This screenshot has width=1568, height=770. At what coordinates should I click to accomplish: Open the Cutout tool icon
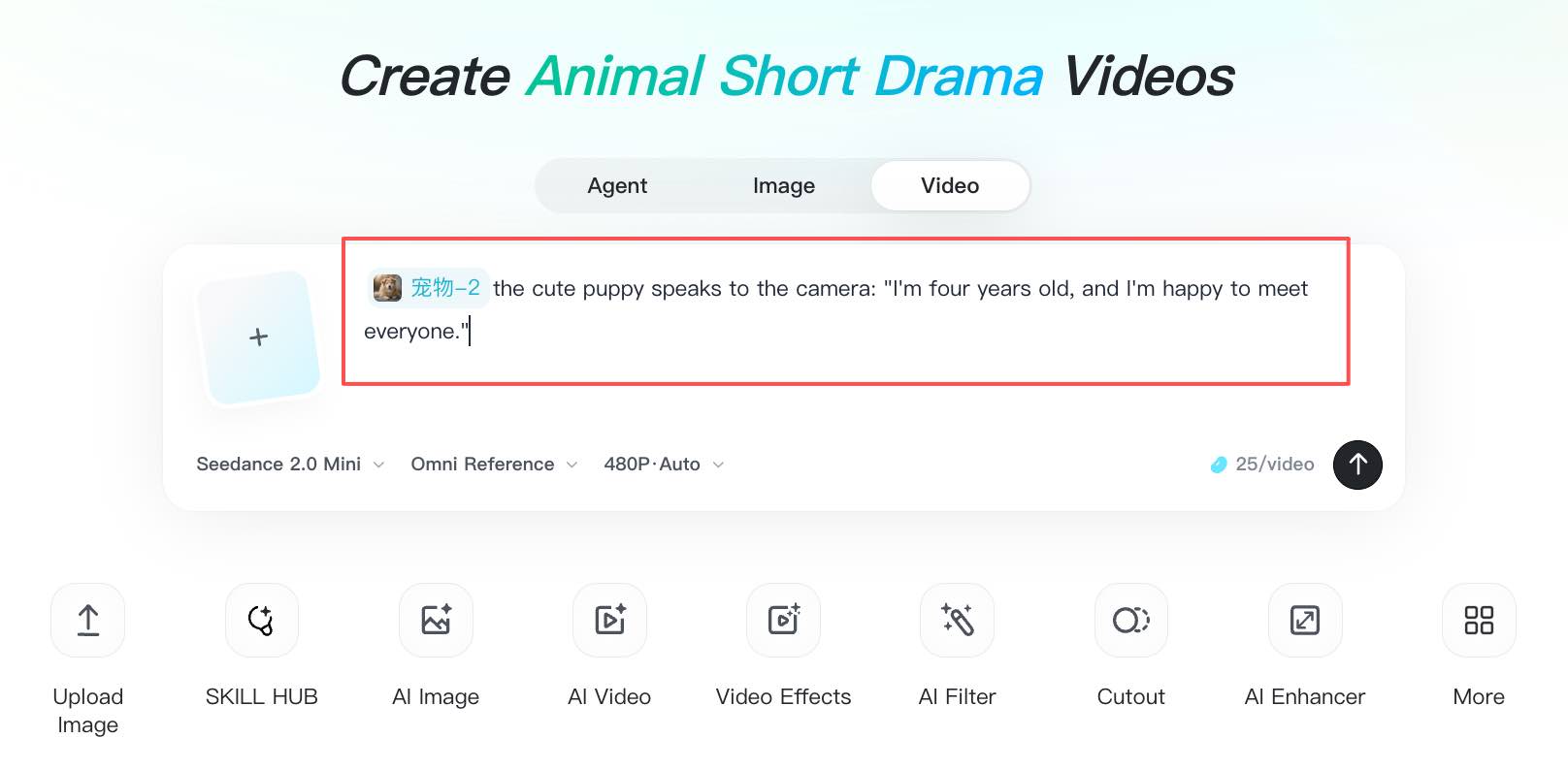point(1131,620)
